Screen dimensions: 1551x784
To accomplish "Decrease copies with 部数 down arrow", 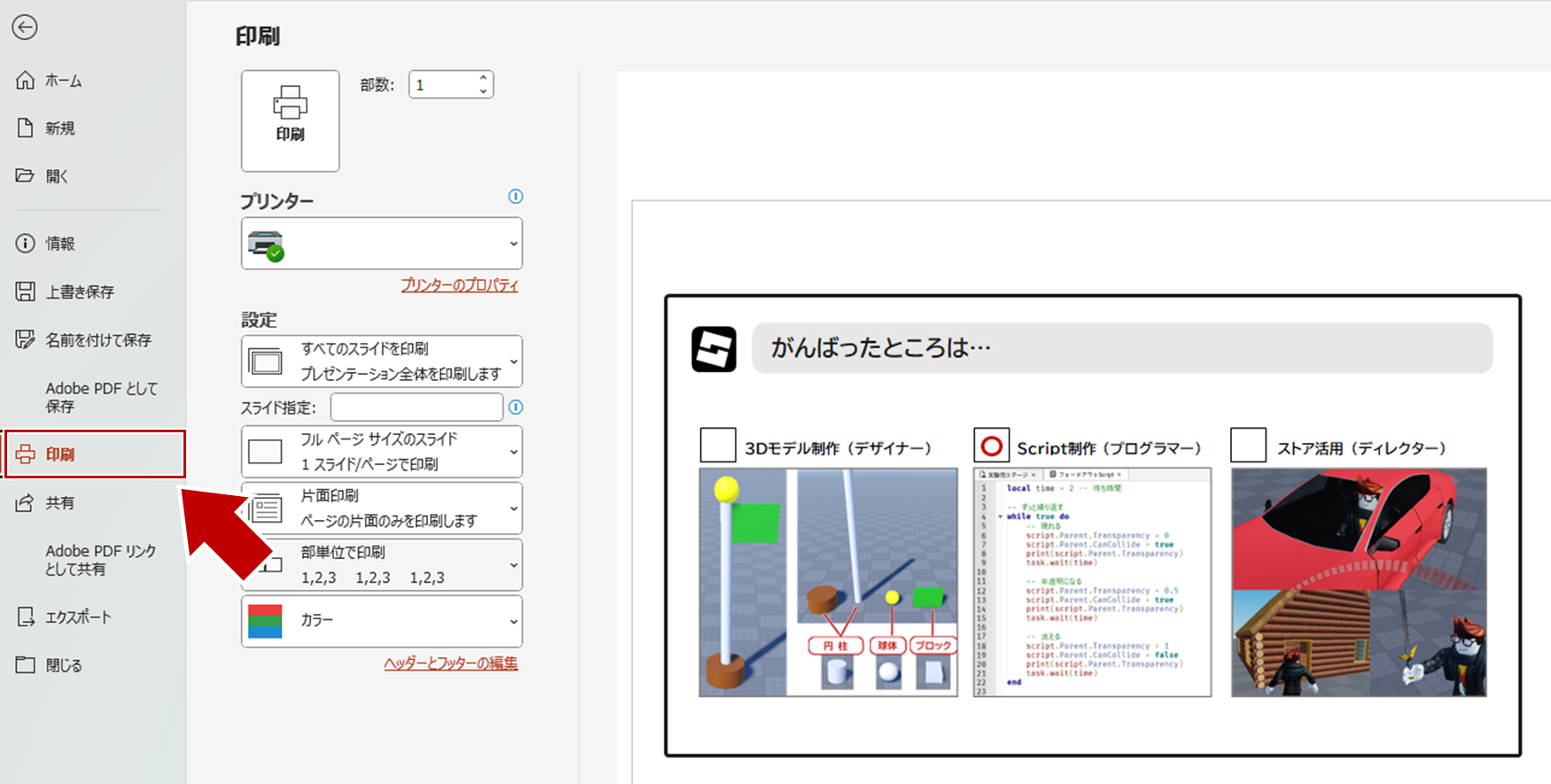I will click(483, 90).
